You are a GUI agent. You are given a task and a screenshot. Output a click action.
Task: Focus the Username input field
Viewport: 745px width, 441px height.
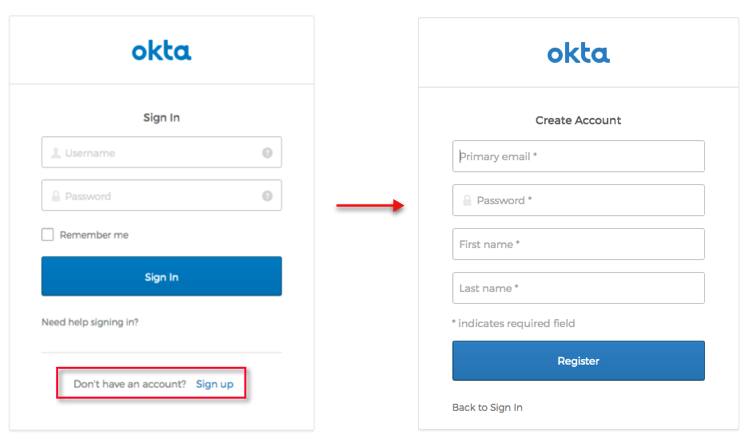click(160, 153)
